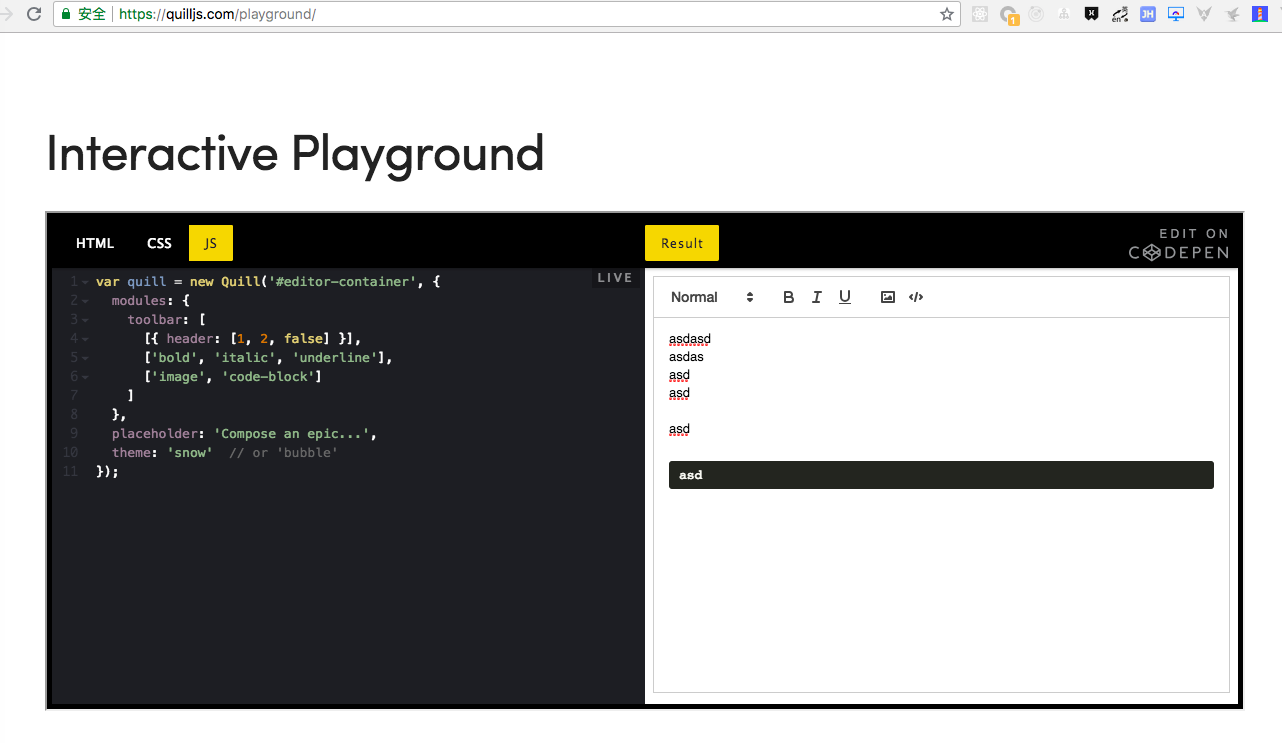The image size is (1282, 743).
Task: Collapse the code fold at line 1
Action: 86,282
